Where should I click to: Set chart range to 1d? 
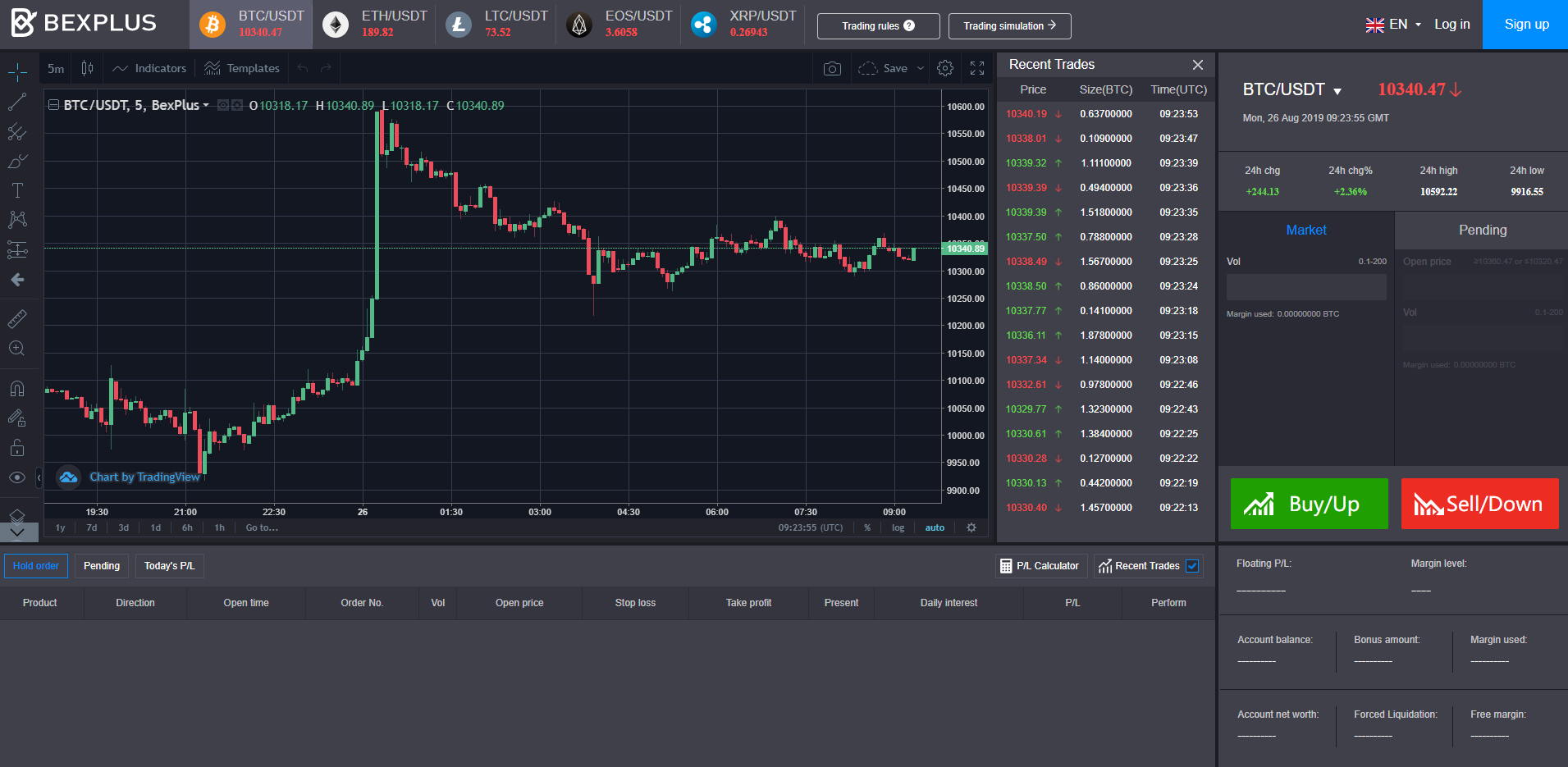pyautogui.click(x=156, y=527)
